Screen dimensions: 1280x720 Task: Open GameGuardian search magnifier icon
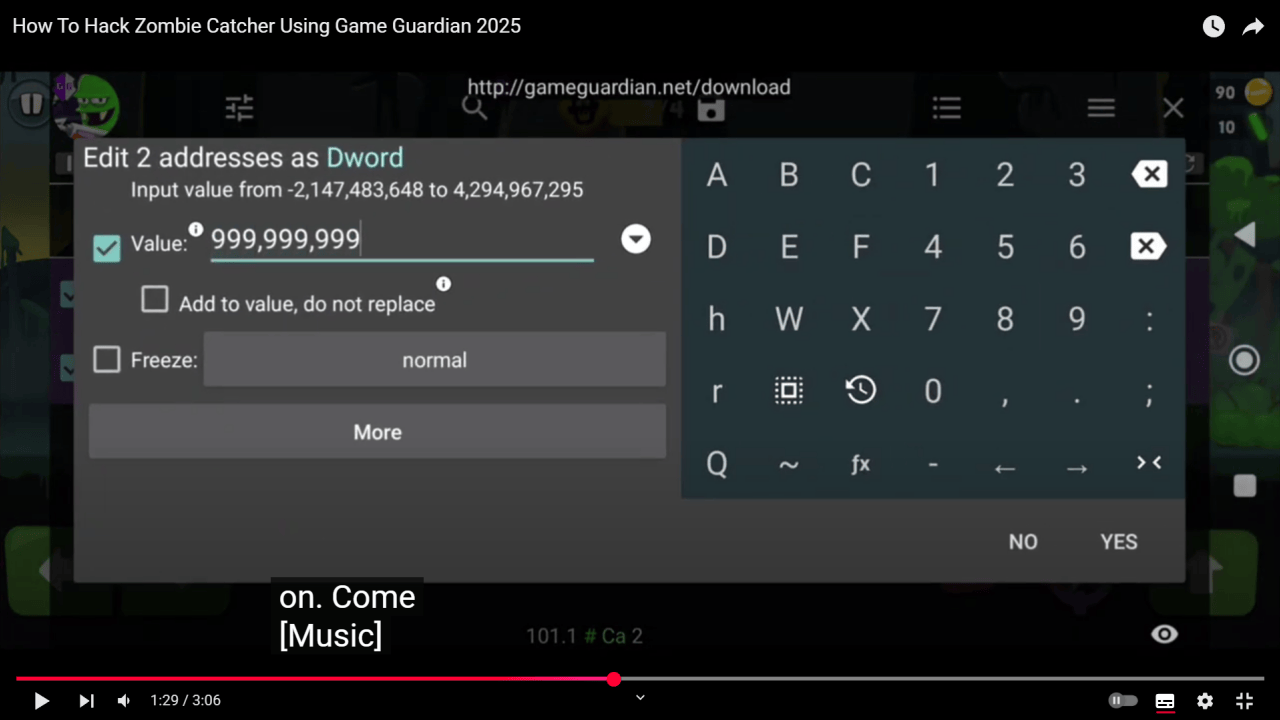coord(474,107)
